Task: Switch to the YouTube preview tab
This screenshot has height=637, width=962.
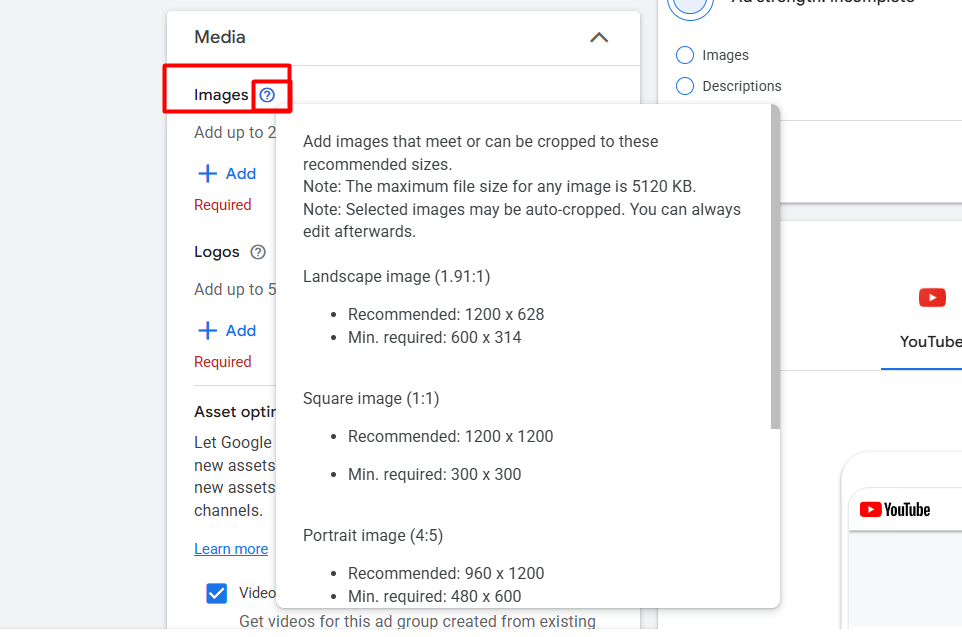Action: (x=930, y=341)
